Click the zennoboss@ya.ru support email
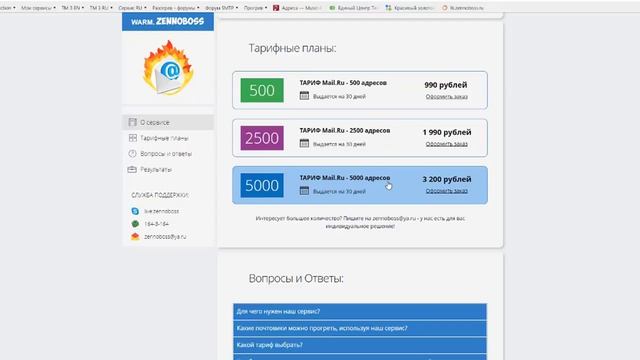The image size is (640, 360). (x=165, y=236)
